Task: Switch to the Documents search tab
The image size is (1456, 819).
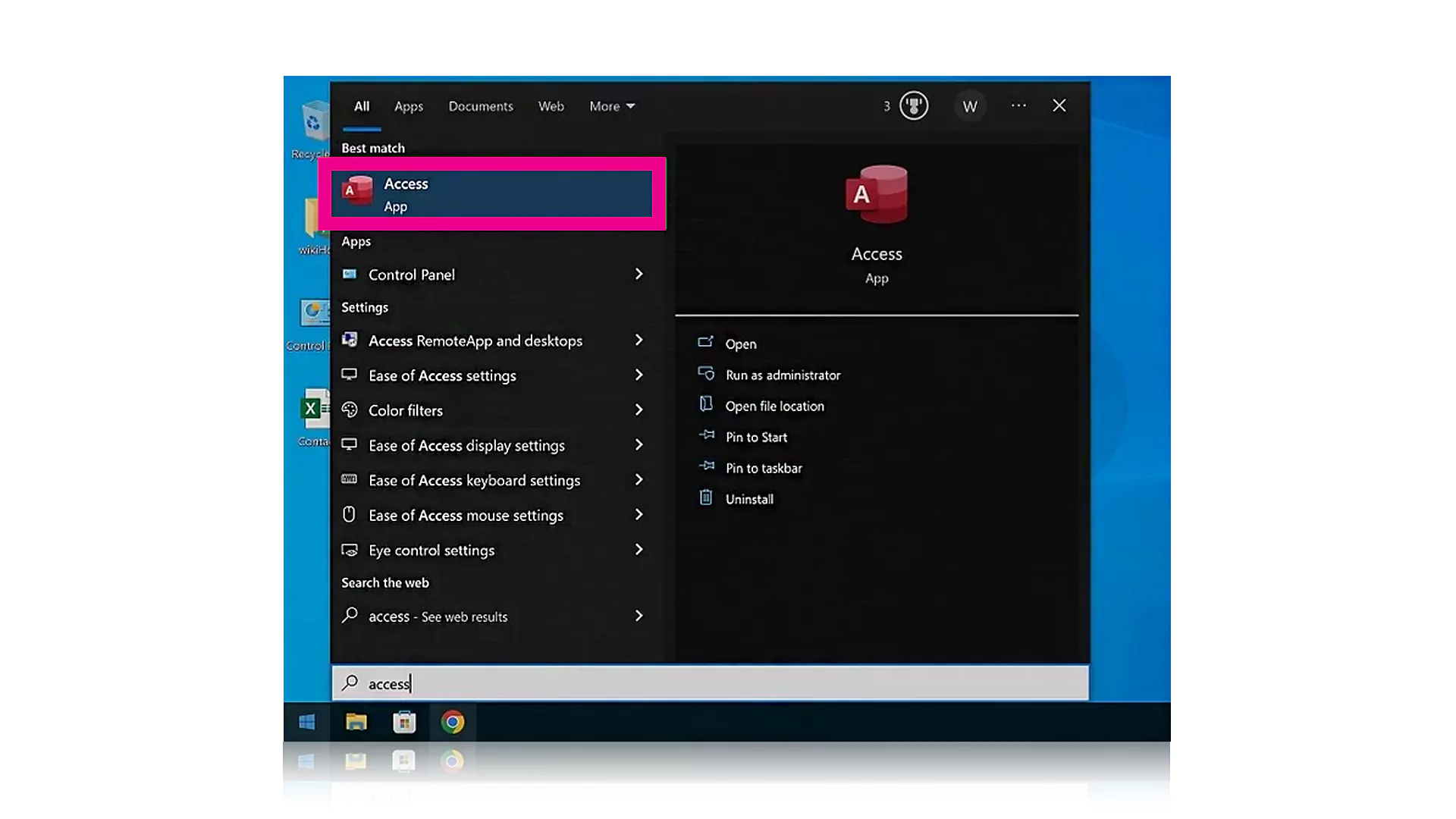Action: click(481, 106)
